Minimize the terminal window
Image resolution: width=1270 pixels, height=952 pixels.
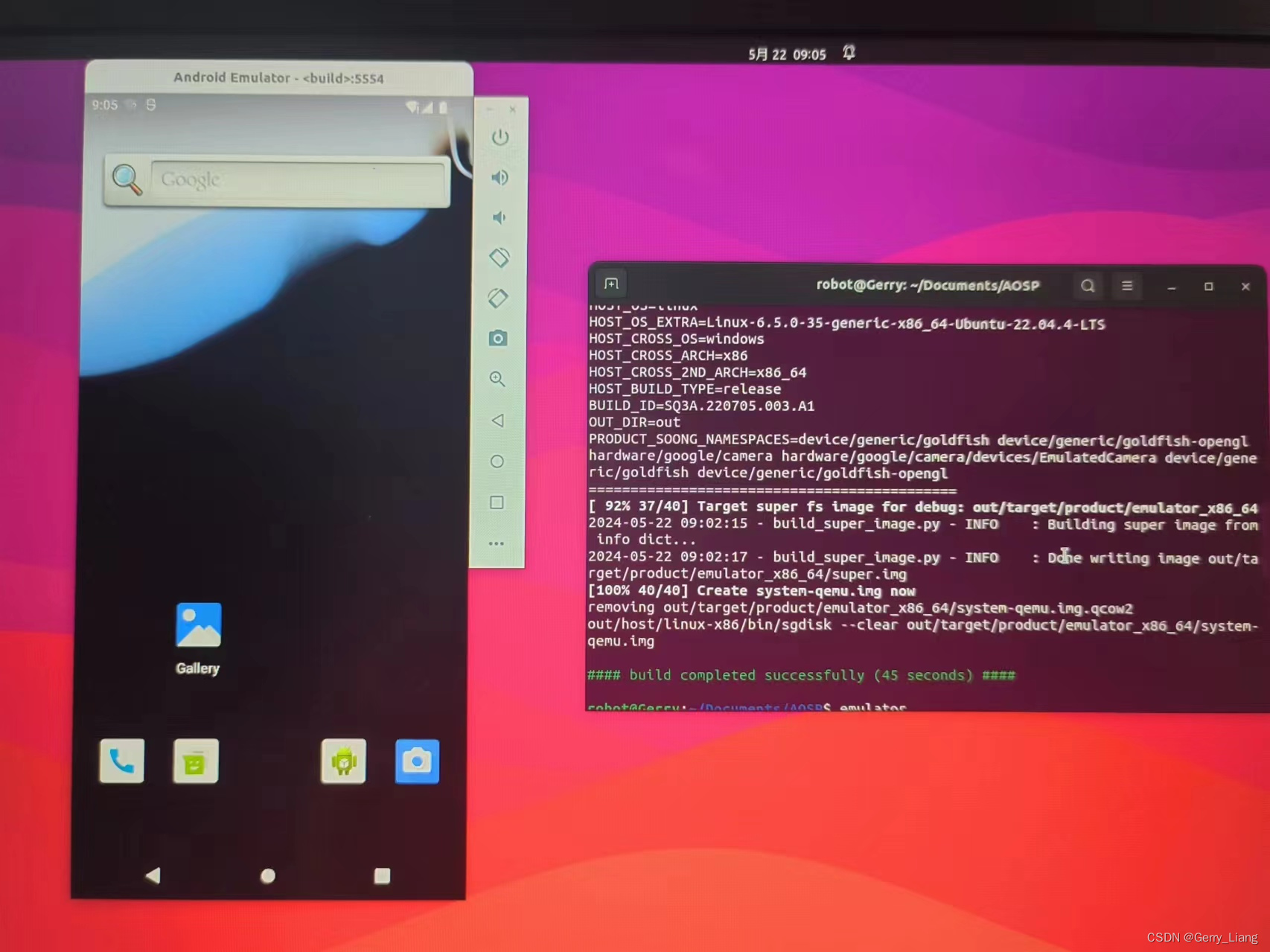(x=1172, y=287)
